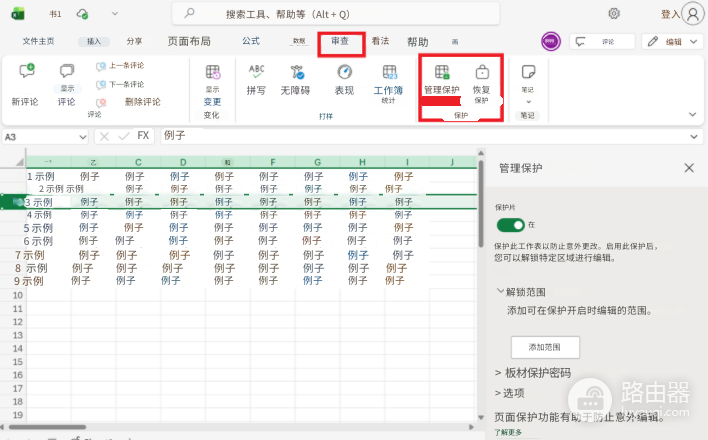This screenshot has width=708, height=440.
Task: Select row 12 header
Action: (x=17, y=322)
